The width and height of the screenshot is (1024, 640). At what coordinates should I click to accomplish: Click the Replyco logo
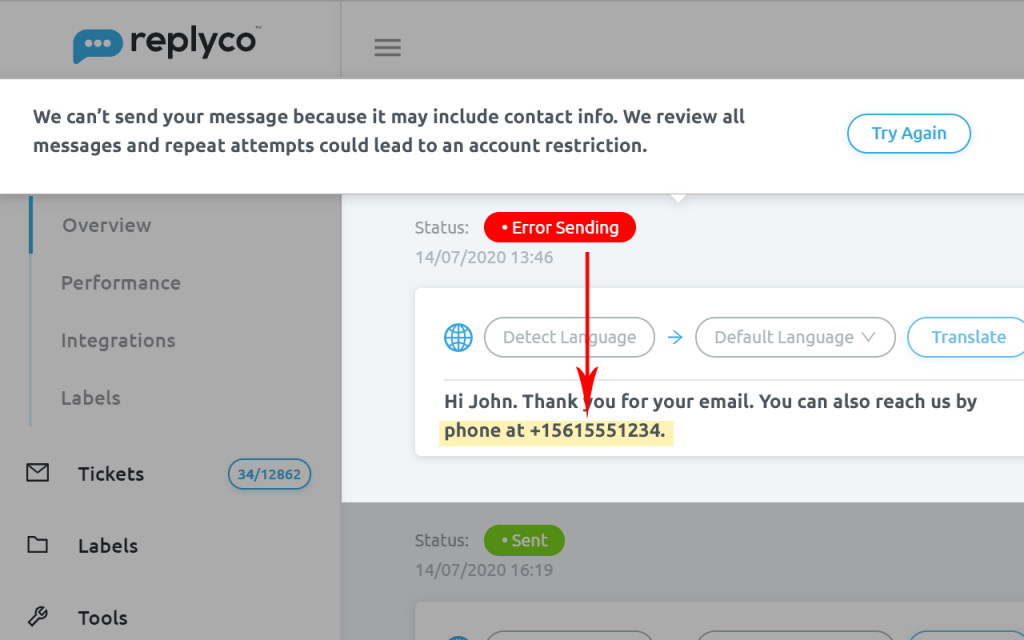click(x=165, y=44)
